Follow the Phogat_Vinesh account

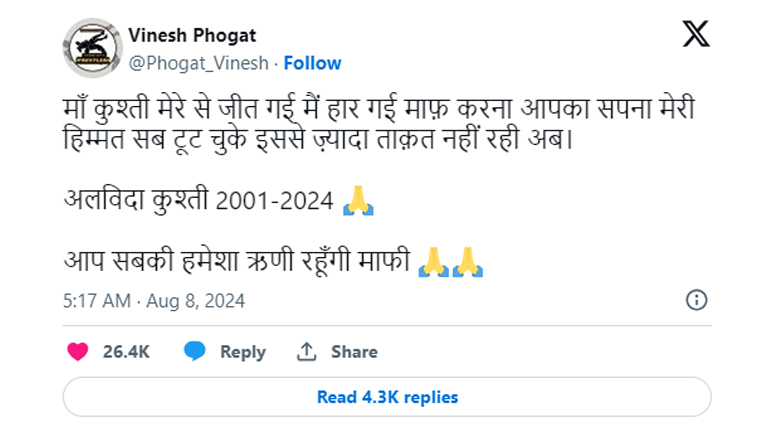tap(312, 63)
